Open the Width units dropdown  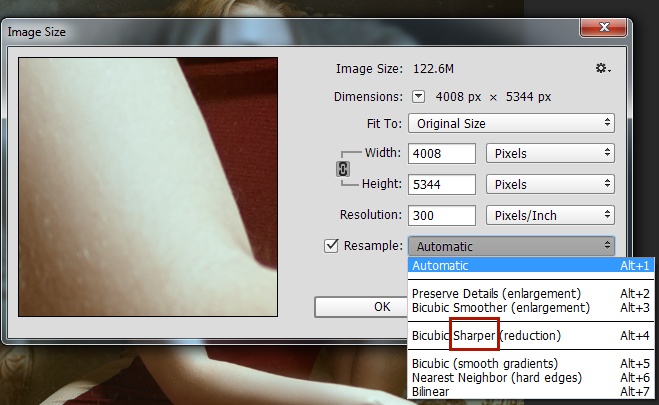(549, 154)
